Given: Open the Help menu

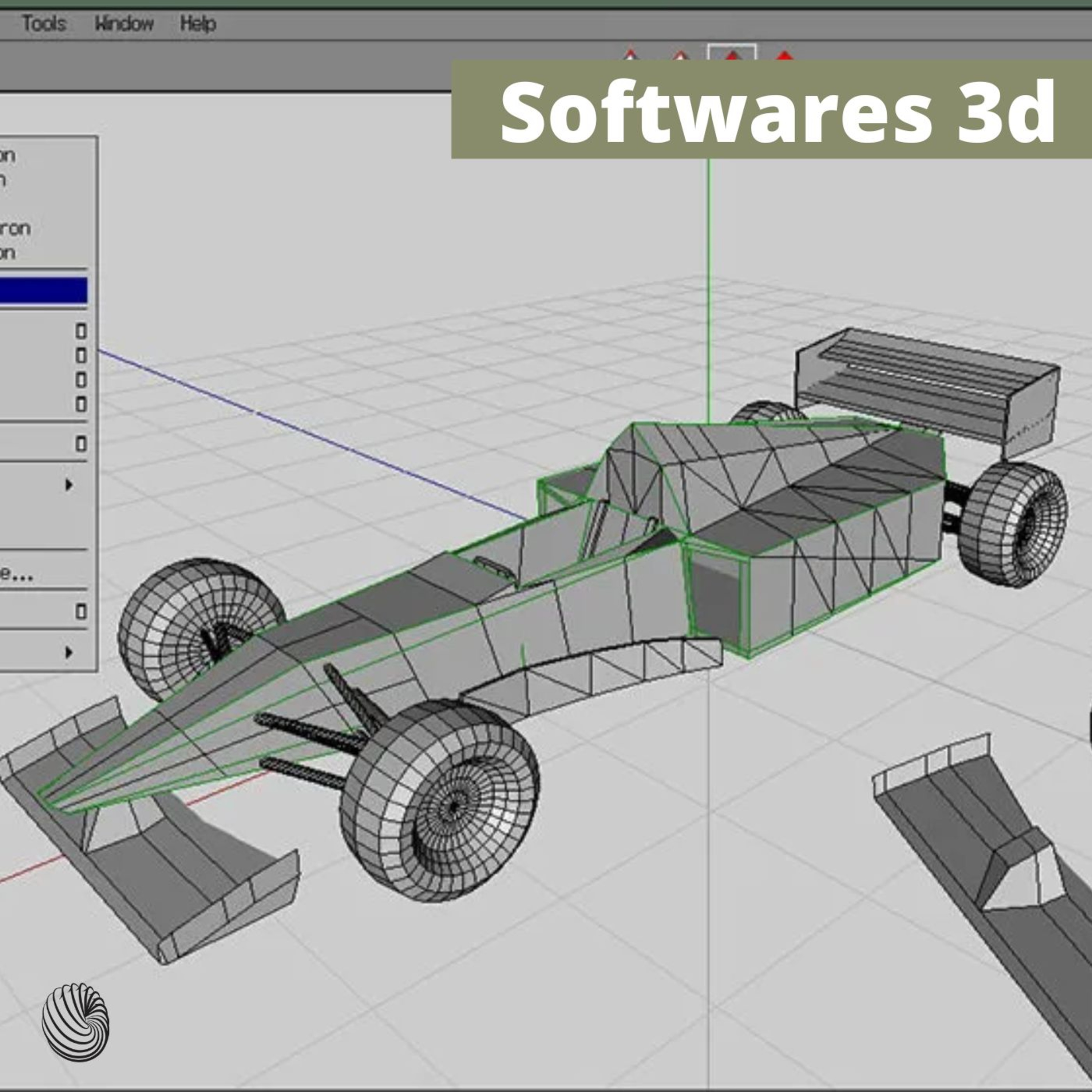Looking at the screenshot, I should tap(198, 24).
